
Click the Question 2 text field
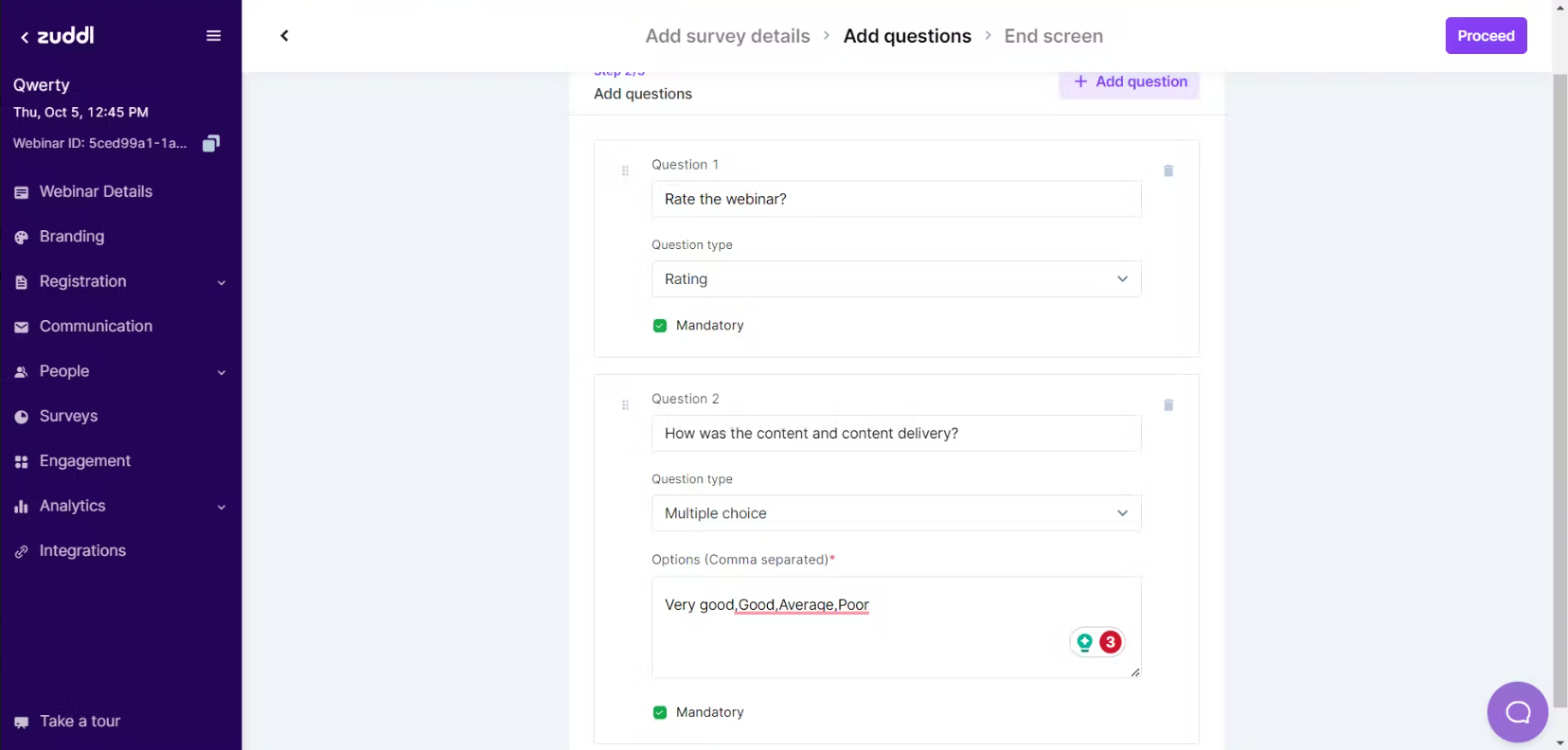click(x=896, y=434)
